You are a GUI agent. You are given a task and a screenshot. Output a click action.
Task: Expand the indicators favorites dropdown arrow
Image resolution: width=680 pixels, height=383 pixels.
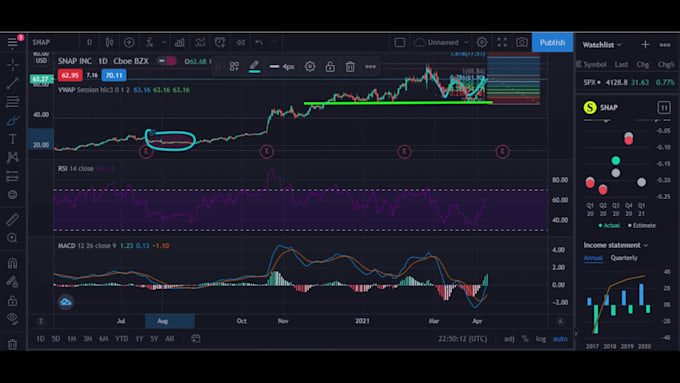164,43
